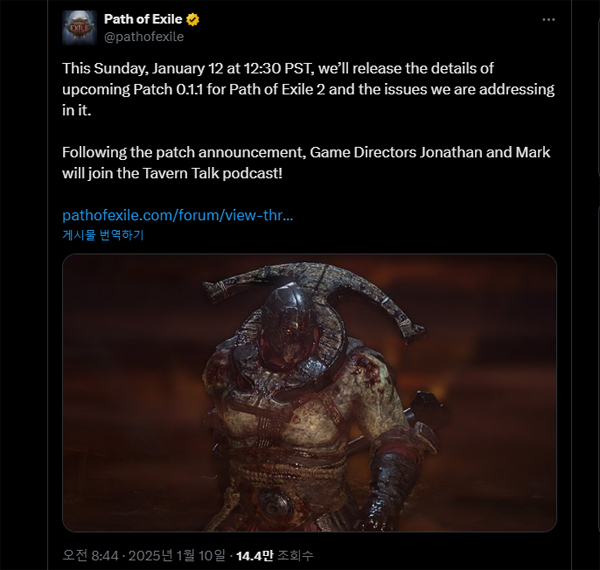
Task: Click 게시물 번역하기 to translate the post
Action: 103,235
